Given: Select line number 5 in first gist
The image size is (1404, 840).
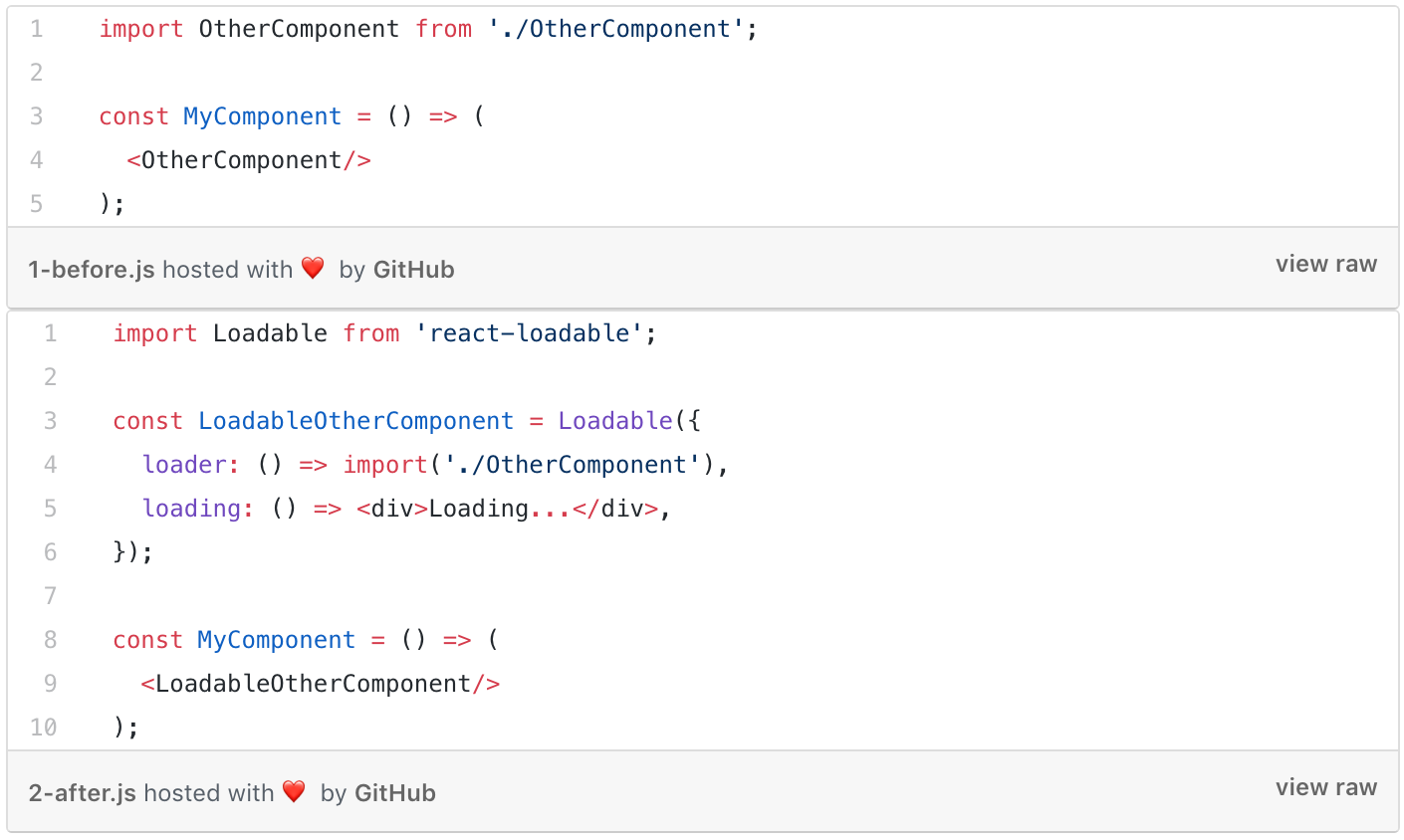Looking at the screenshot, I should pyautogui.click(x=37, y=204).
